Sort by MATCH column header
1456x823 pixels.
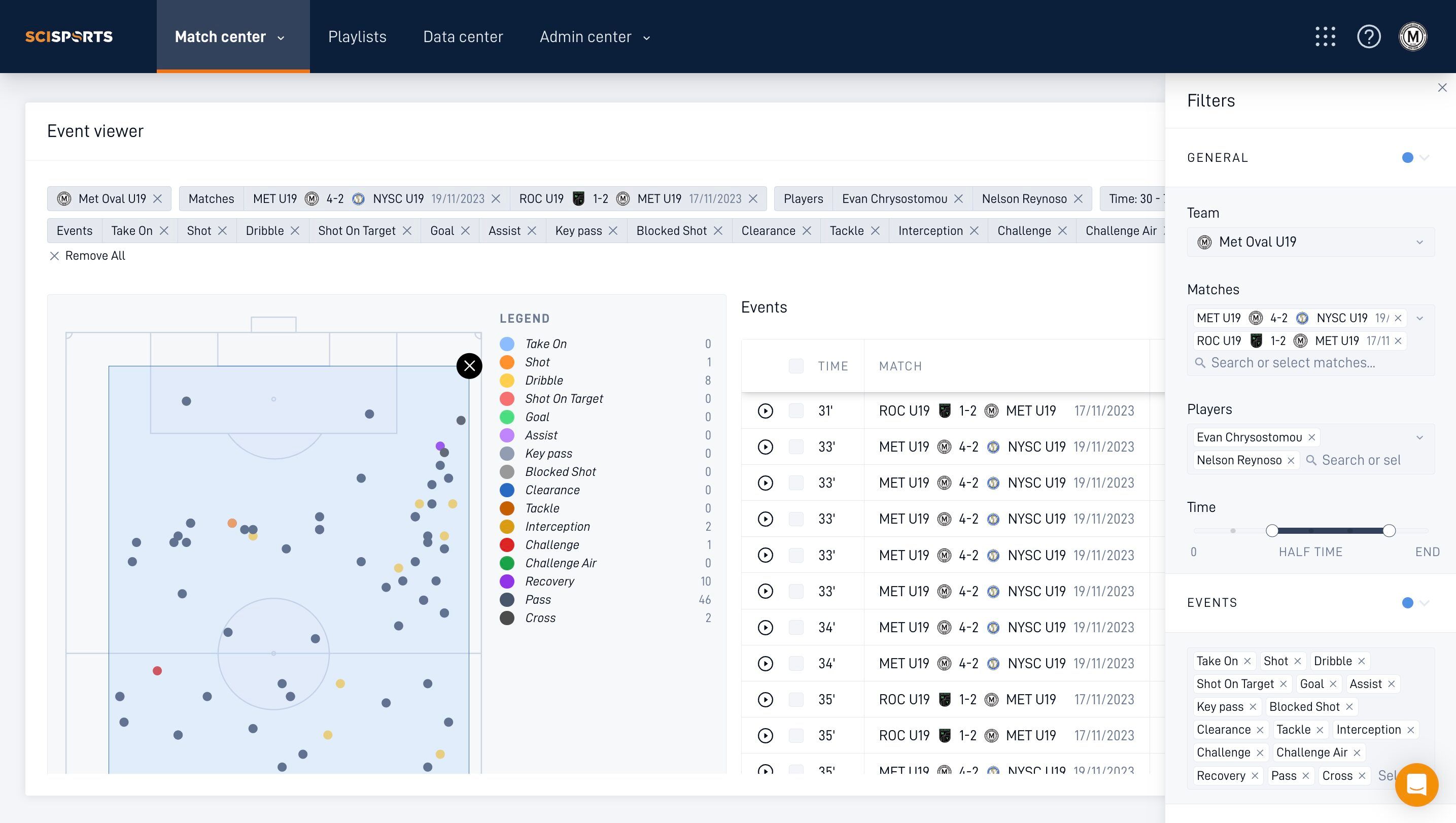(900, 366)
